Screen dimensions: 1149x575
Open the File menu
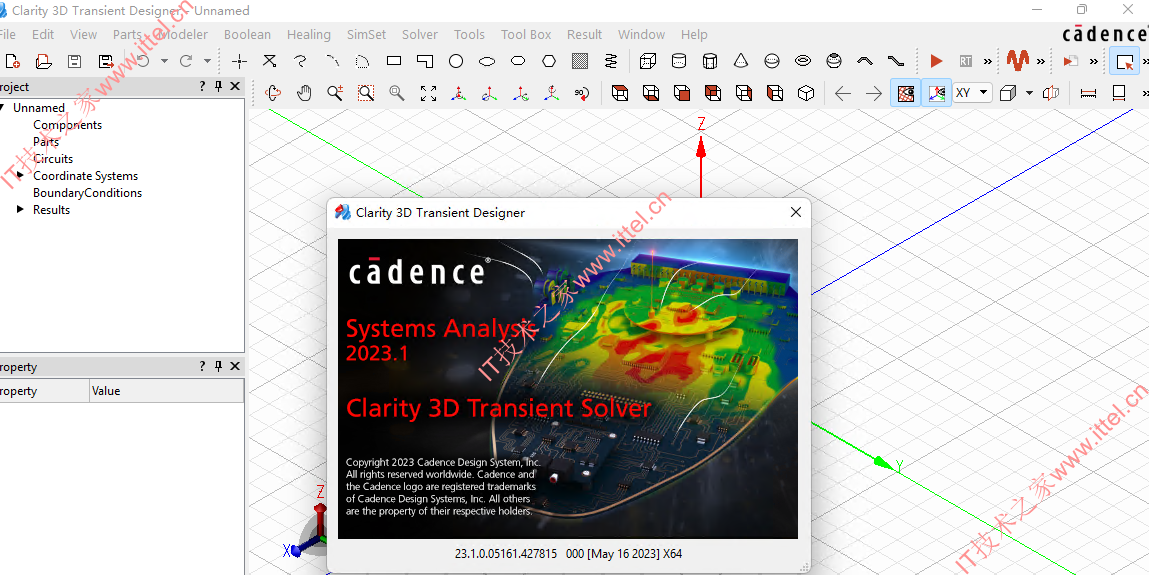(7, 34)
